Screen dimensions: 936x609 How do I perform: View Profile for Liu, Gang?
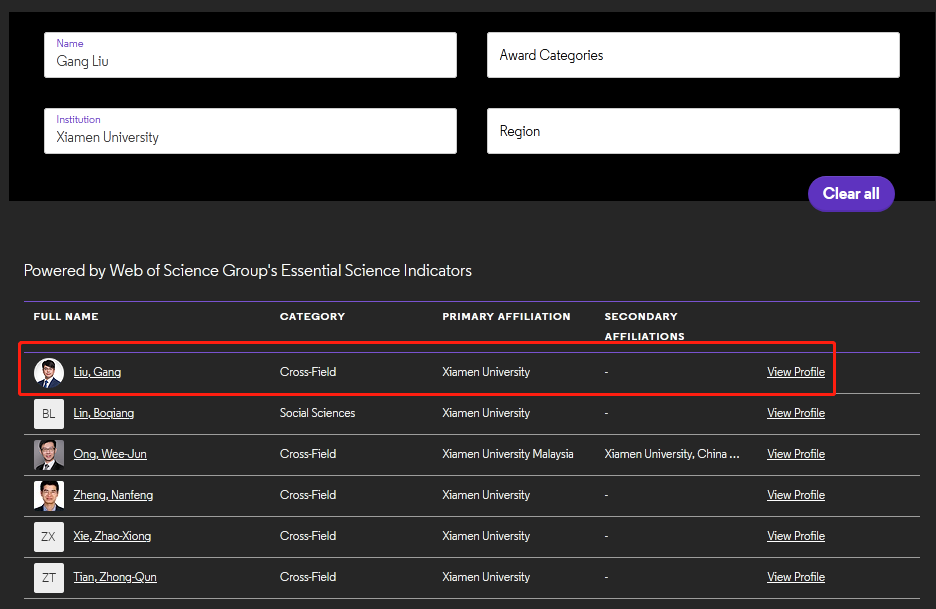click(795, 372)
